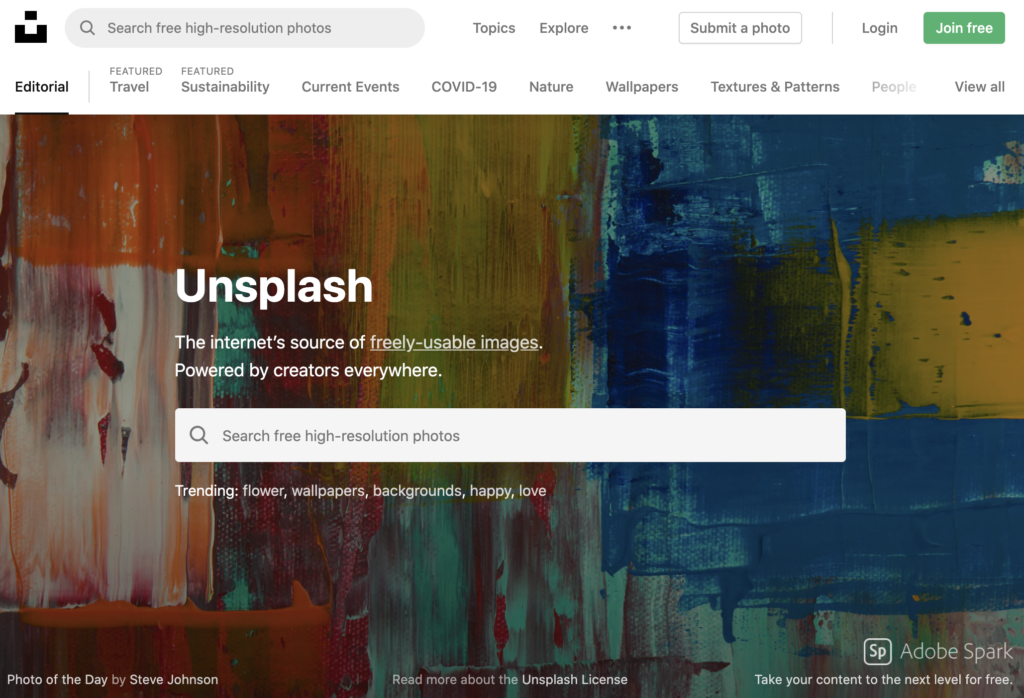Focus the hero search photos field

[510, 435]
